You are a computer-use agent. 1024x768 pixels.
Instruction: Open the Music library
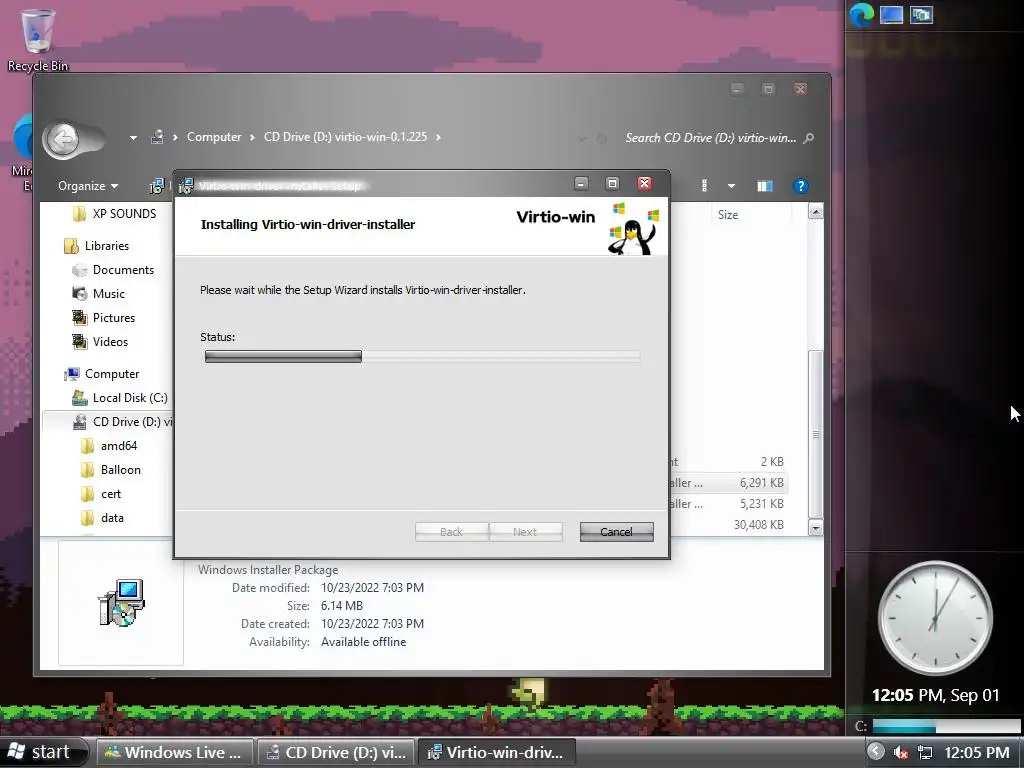[x=98, y=294]
